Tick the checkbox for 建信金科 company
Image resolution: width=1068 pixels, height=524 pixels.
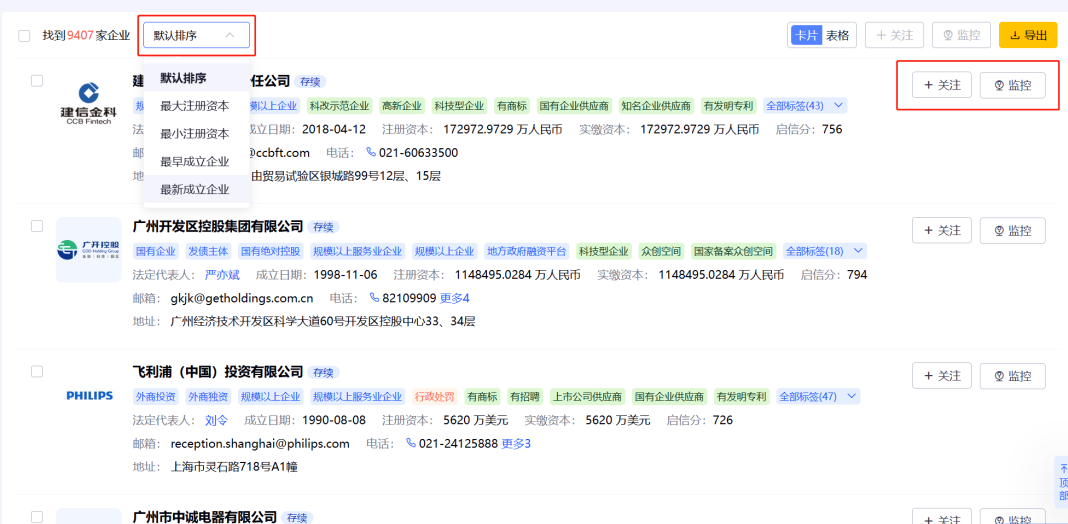tap(37, 80)
